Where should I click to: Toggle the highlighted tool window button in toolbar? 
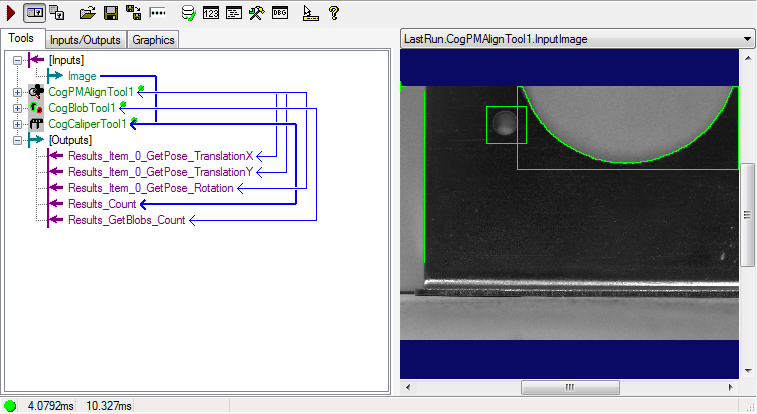click(34, 13)
